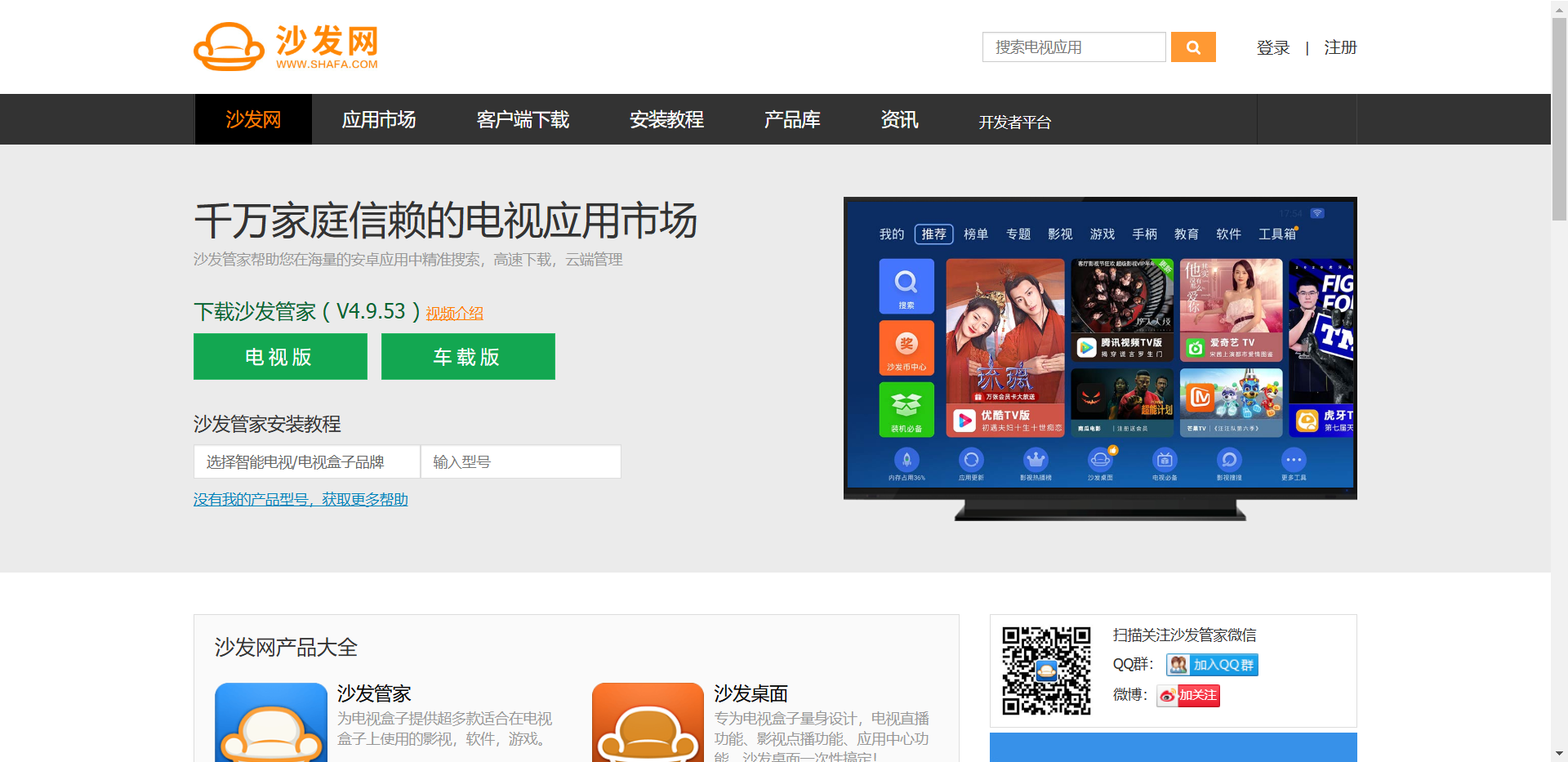Open the 产品库 menu item
The height and width of the screenshot is (762, 1568).
pyautogui.click(x=791, y=119)
